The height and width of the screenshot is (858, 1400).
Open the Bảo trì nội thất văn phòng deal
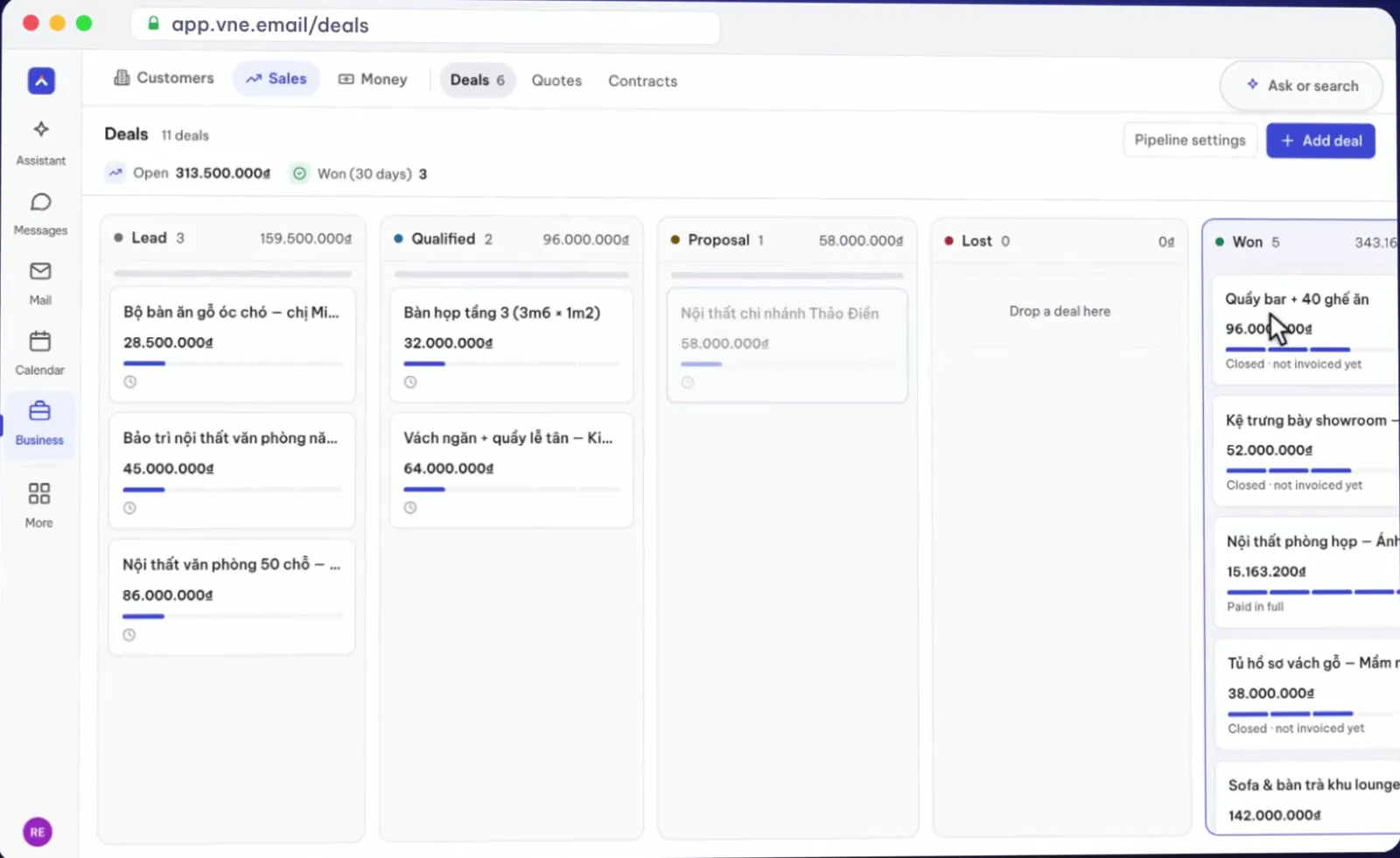click(x=232, y=470)
